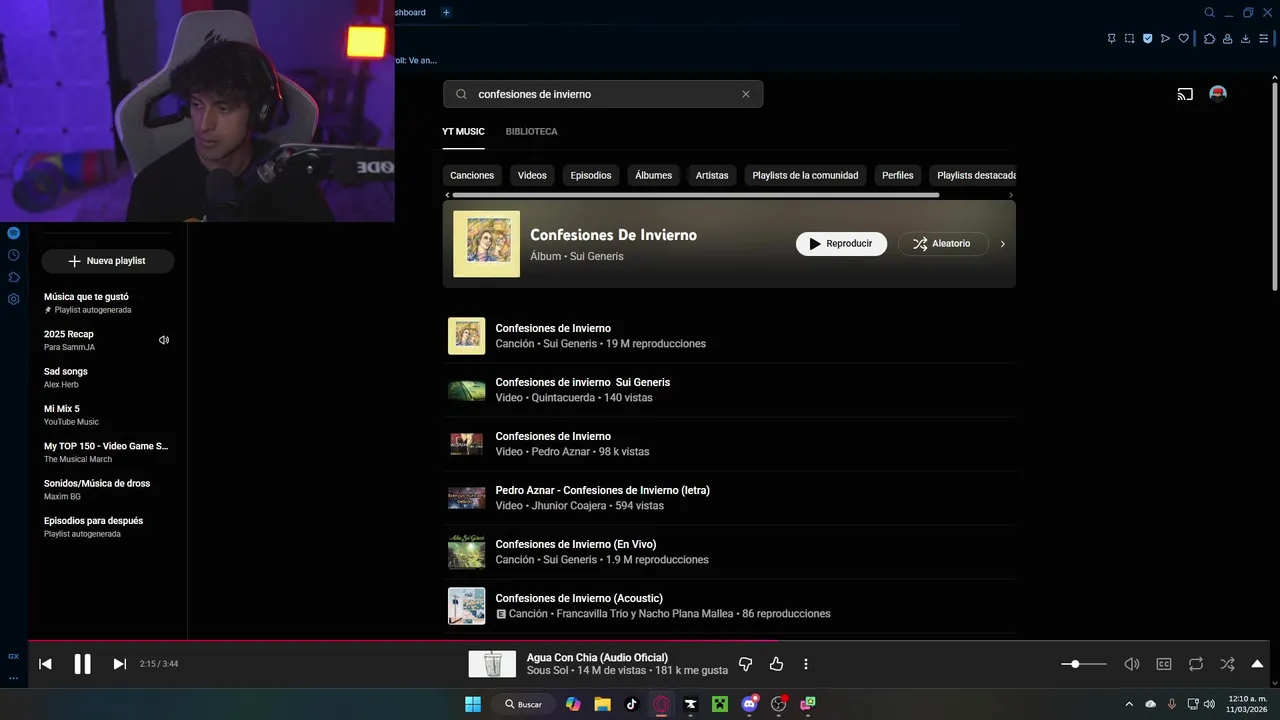Click the pin icon in browser toolbar

[1111, 39]
